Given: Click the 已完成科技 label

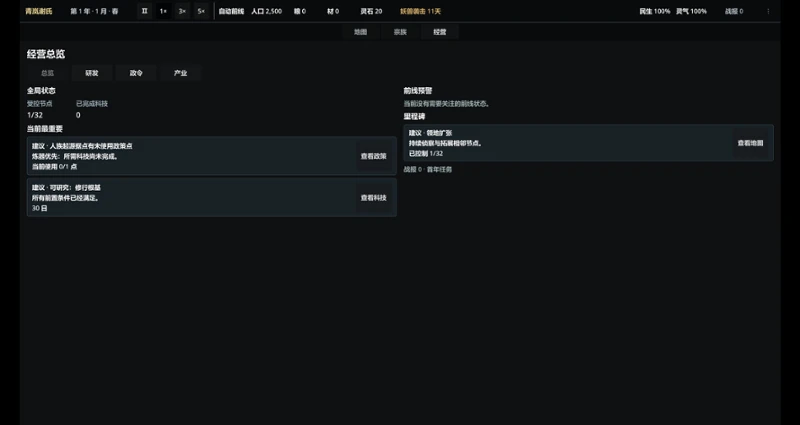Looking at the screenshot, I should coord(92,104).
